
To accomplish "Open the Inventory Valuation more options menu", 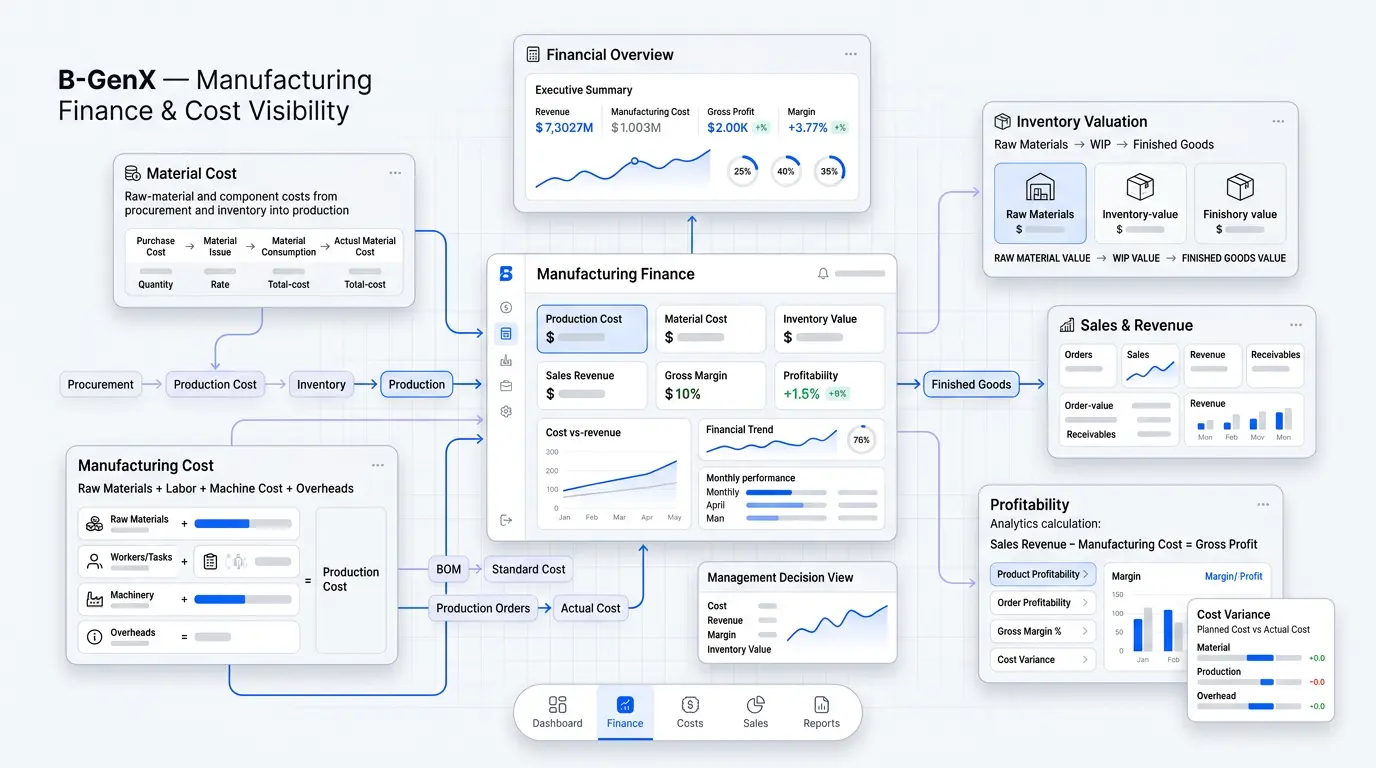I will pyautogui.click(x=1278, y=121).
